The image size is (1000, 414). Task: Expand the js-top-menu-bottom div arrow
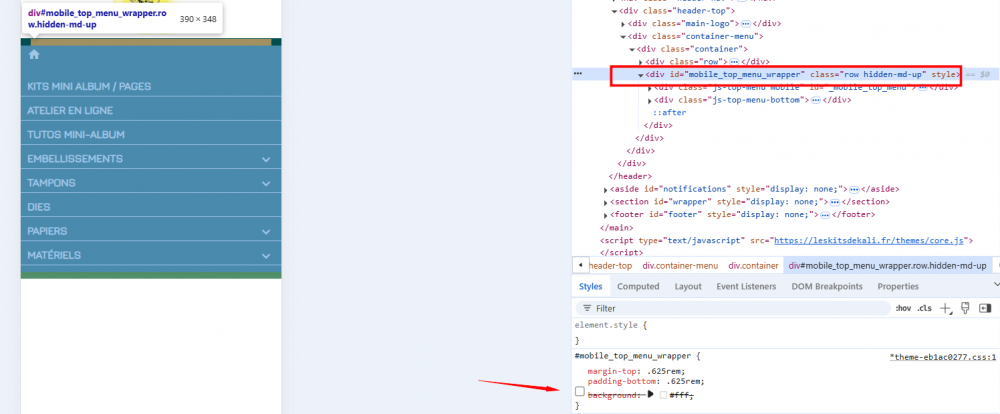pyautogui.click(x=650, y=100)
